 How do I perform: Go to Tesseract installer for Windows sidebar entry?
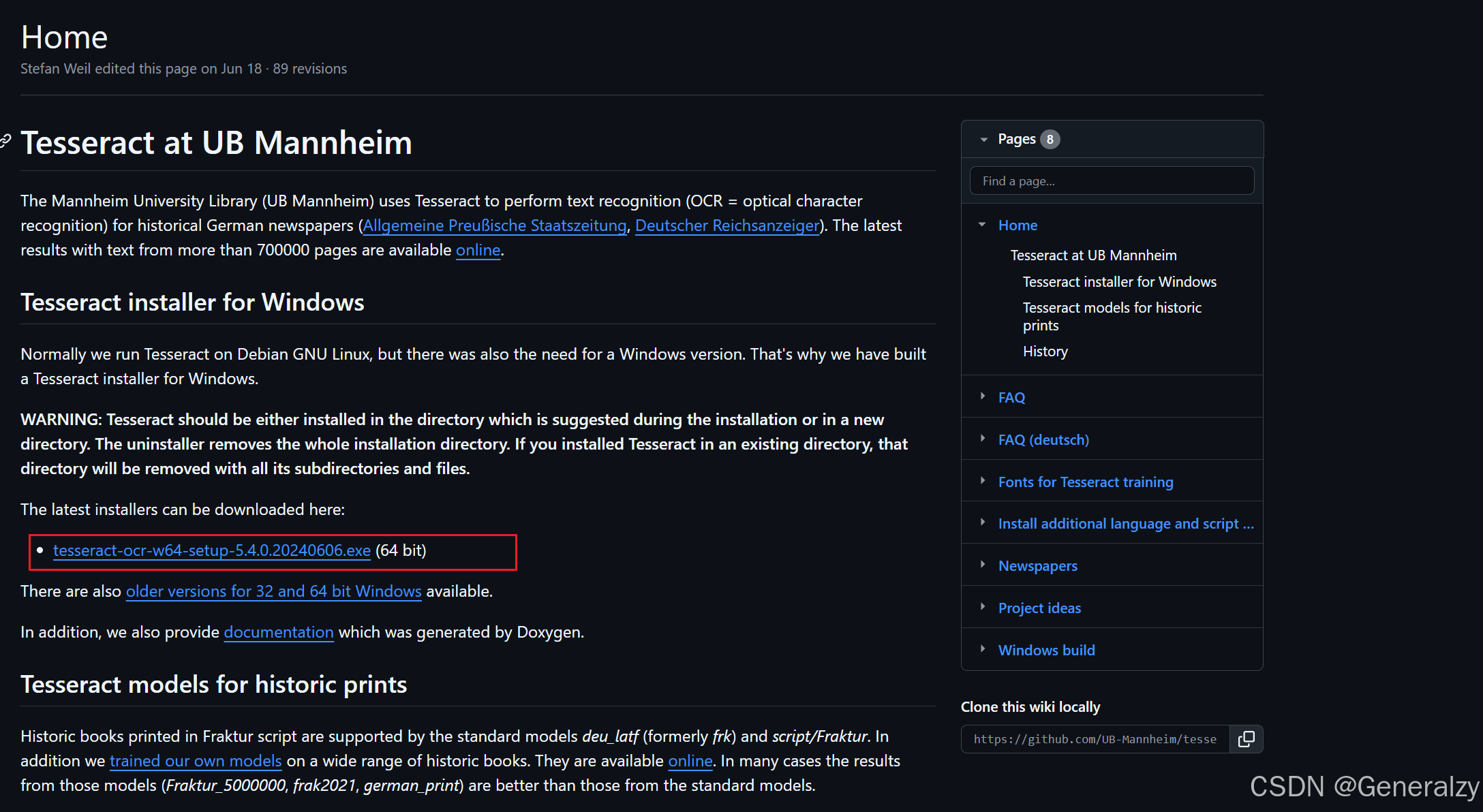[x=1119, y=282]
